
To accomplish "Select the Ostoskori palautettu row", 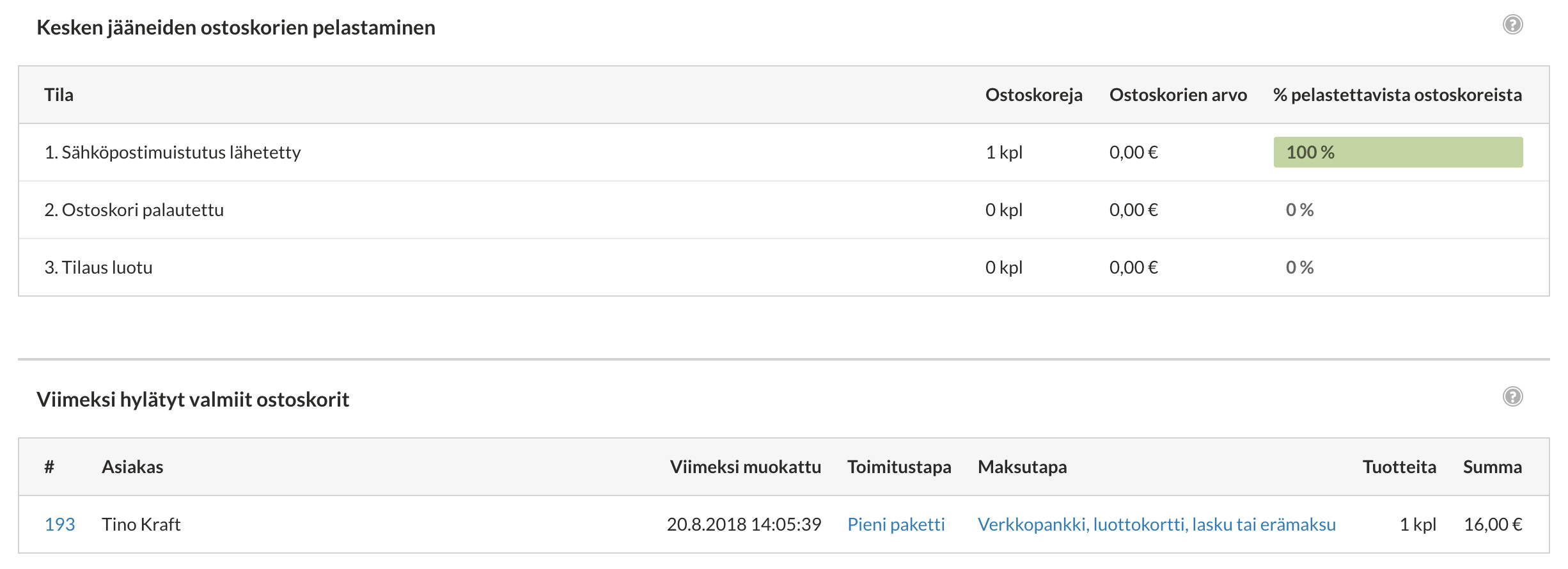I will (784, 210).
